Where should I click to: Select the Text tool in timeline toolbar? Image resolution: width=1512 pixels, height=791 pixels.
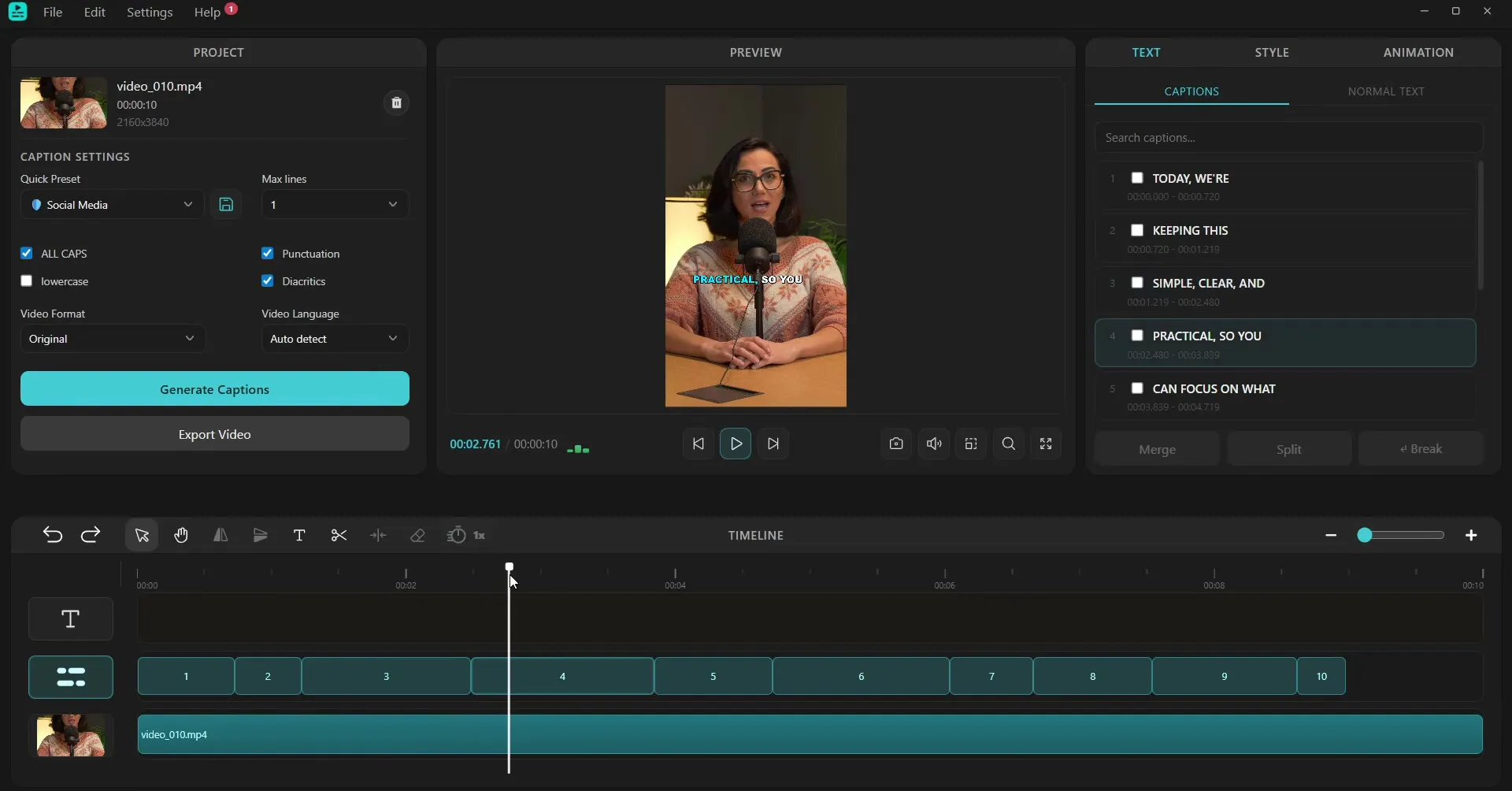pyautogui.click(x=299, y=536)
